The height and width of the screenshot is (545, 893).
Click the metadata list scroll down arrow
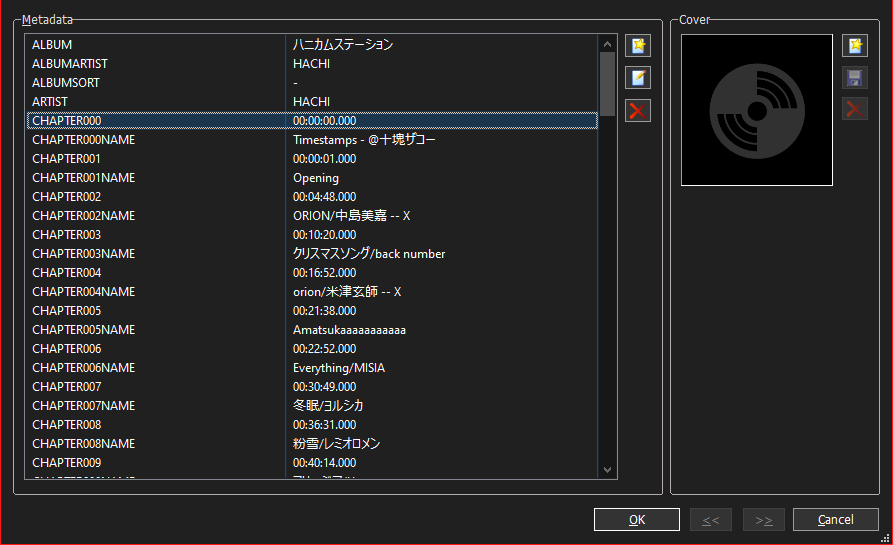click(607, 469)
